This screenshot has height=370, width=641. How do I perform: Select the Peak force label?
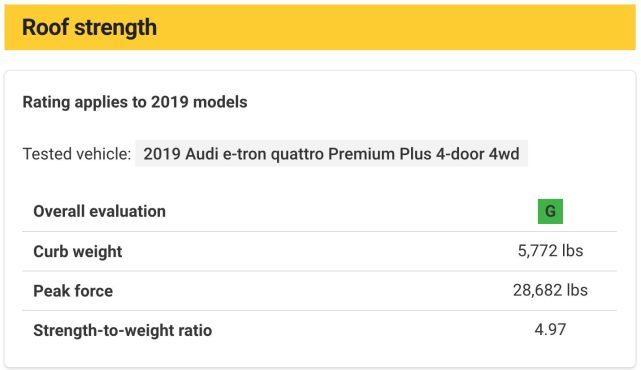(73, 291)
